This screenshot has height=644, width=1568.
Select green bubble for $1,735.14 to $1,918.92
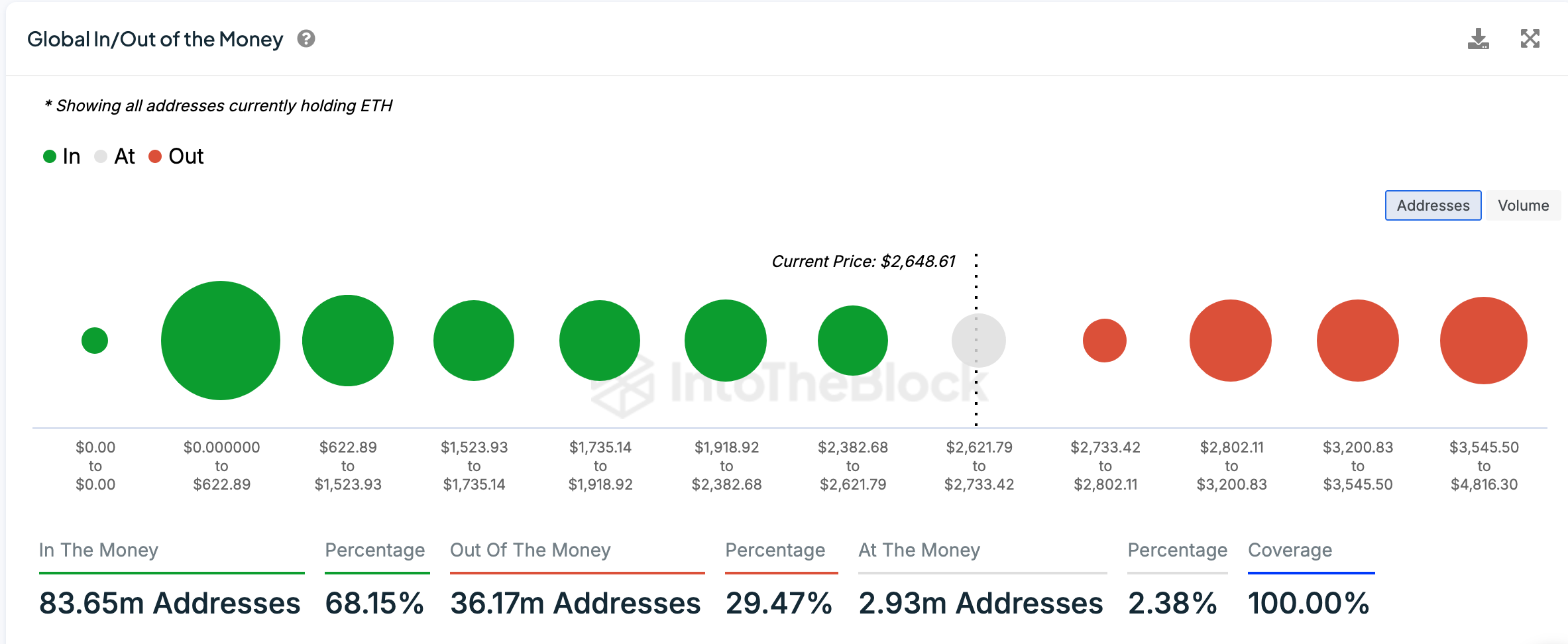(x=600, y=341)
